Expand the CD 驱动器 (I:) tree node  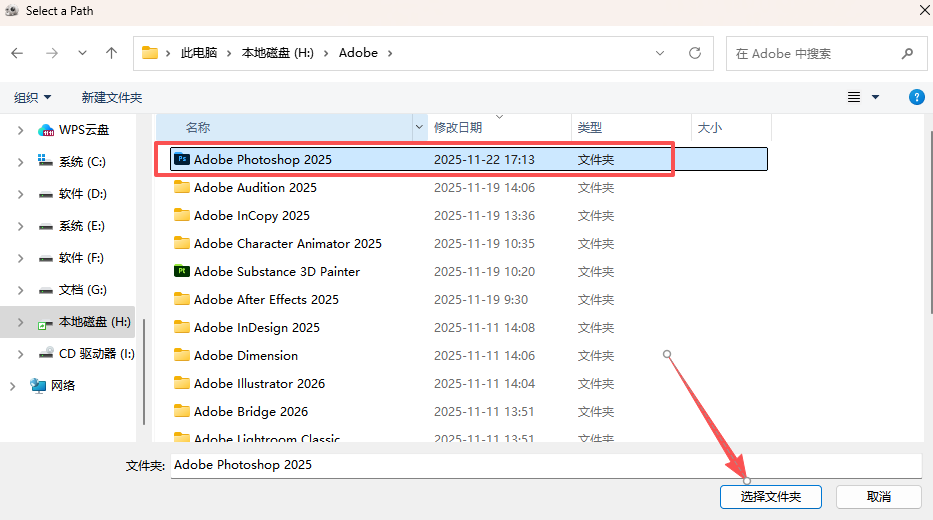pos(20,354)
